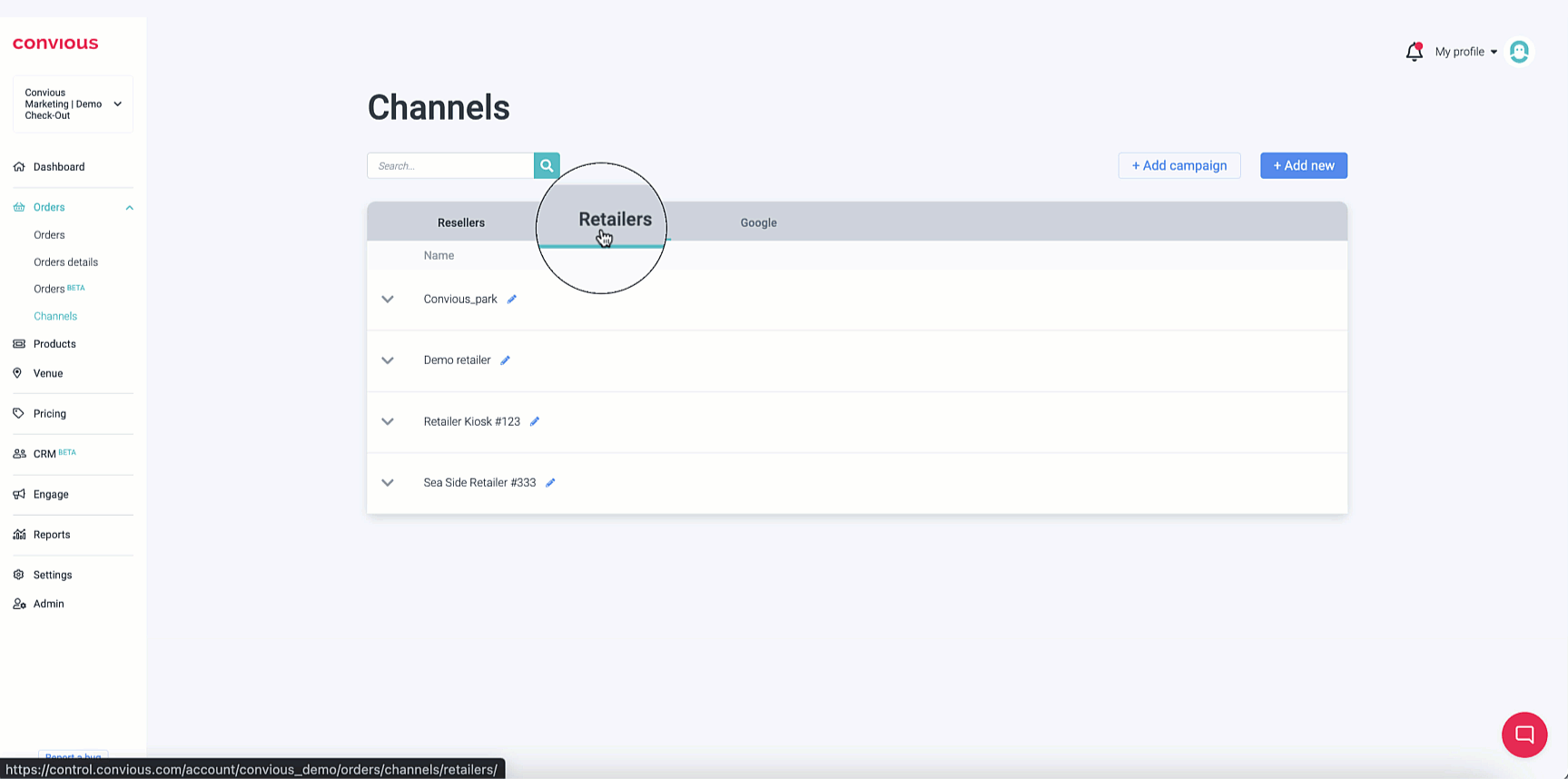Click the Retailer Kiosk #123 name text
Viewport: 1568px width, 779px height.
coord(472,421)
